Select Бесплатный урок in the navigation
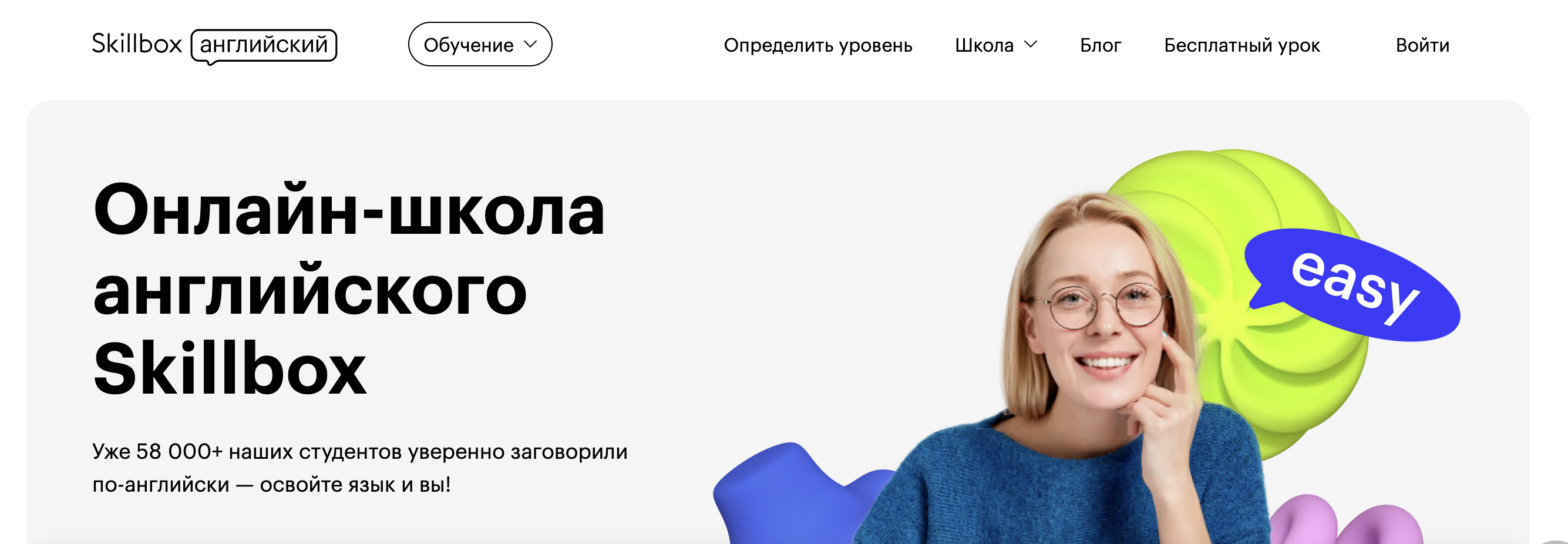The image size is (1568, 544). 1241,45
